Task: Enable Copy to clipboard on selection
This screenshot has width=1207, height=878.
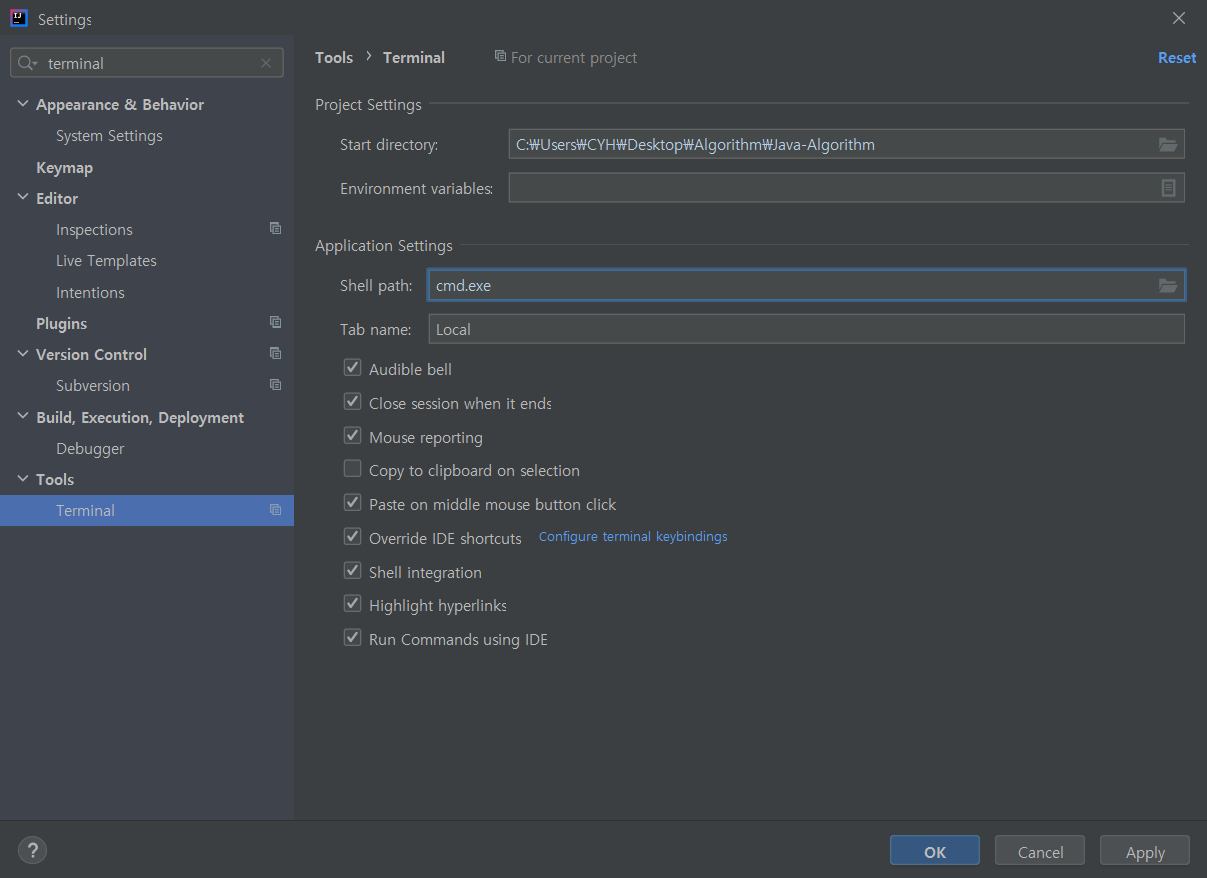Action: 352,468
